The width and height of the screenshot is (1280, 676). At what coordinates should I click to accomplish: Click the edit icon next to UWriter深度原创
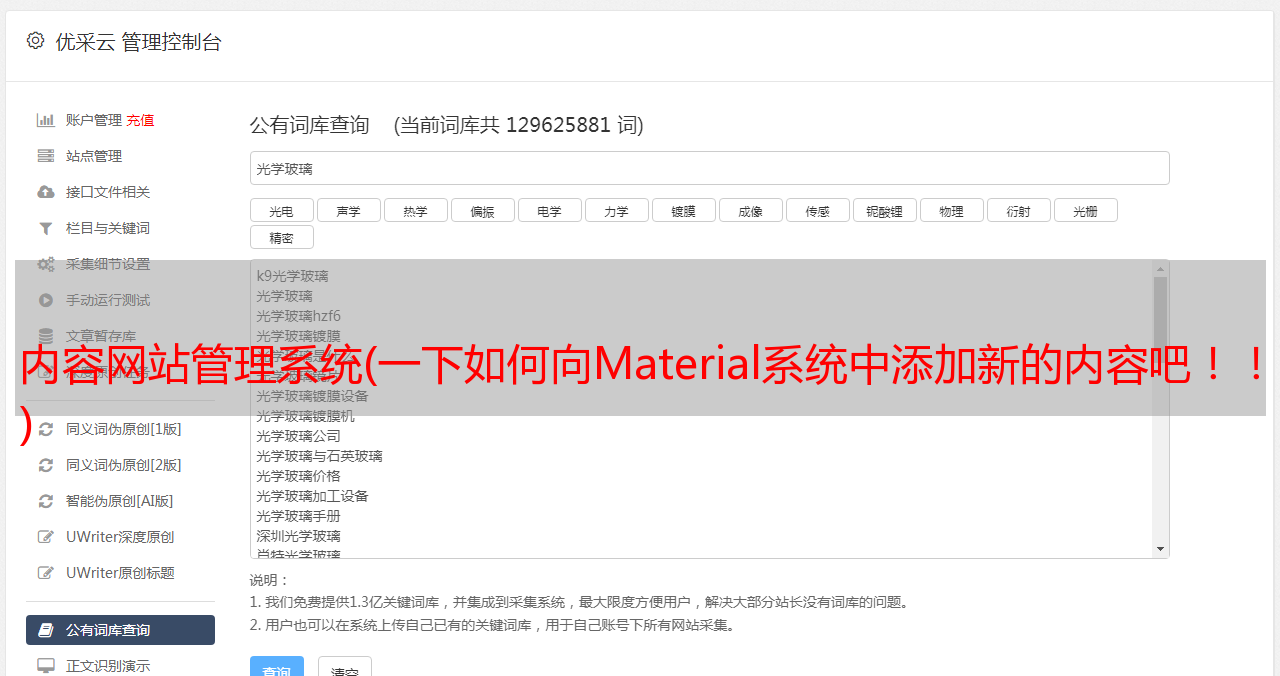coord(46,537)
